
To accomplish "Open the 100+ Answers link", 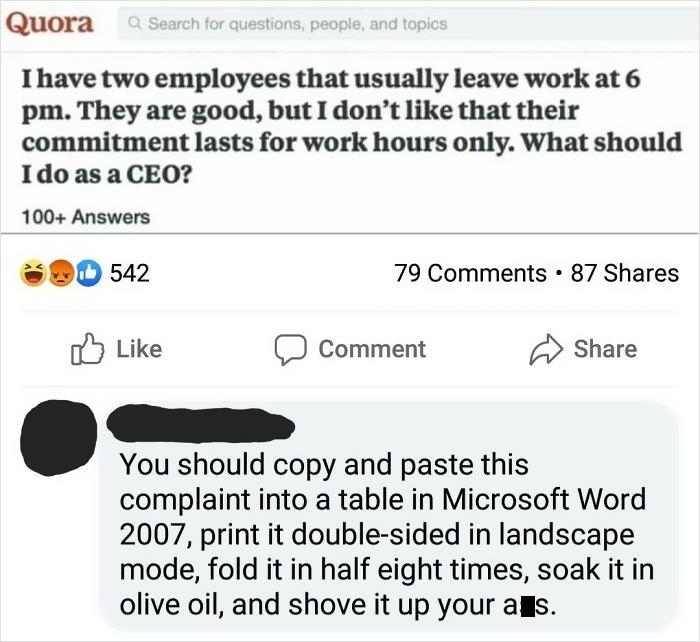I will (86, 217).
